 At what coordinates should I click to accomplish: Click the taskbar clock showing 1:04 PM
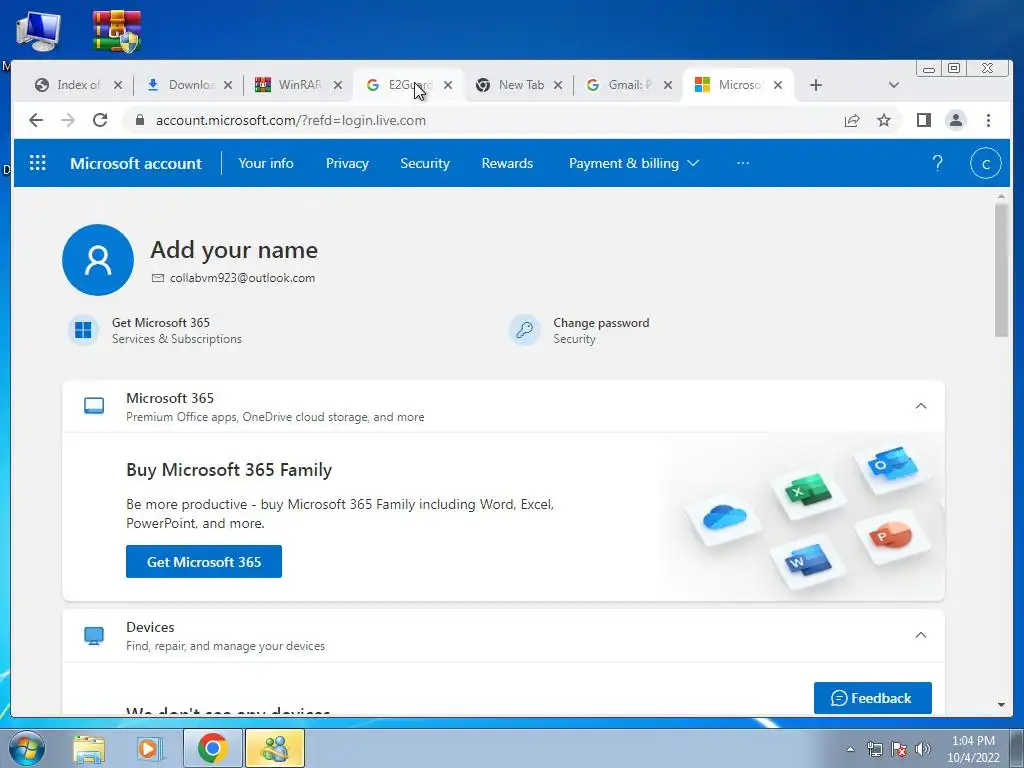pos(973,749)
